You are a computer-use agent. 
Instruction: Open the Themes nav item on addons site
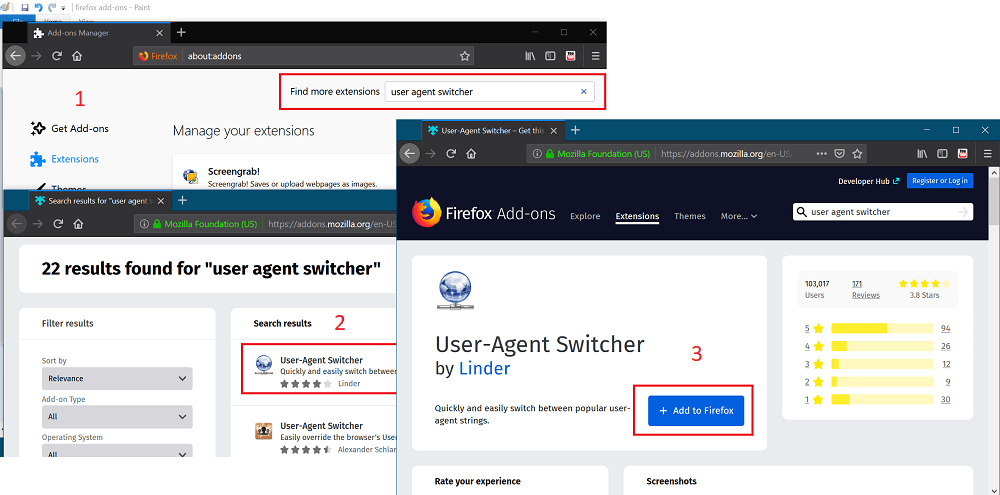689,216
